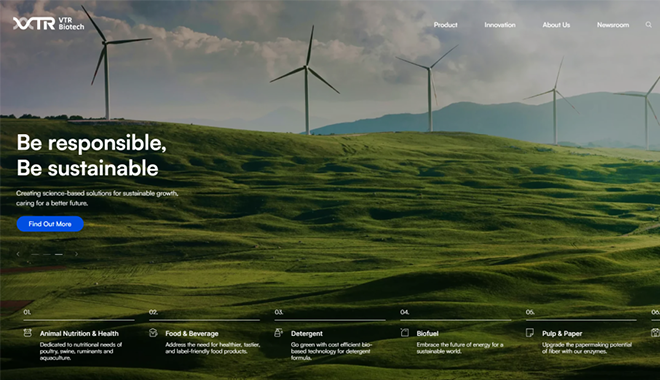Open the Detergent category link

(x=307, y=333)
